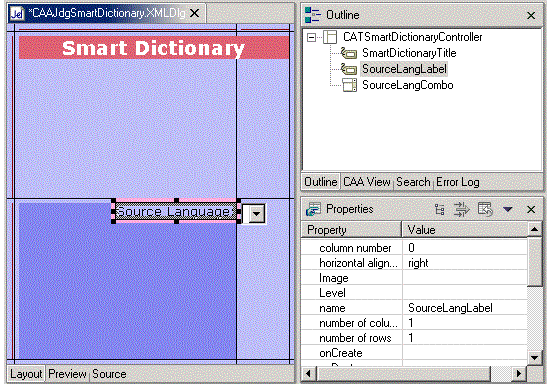Click the Jd file icon in editor tab
This screenshot has width=547, height=384.
[x=17, y=14]
